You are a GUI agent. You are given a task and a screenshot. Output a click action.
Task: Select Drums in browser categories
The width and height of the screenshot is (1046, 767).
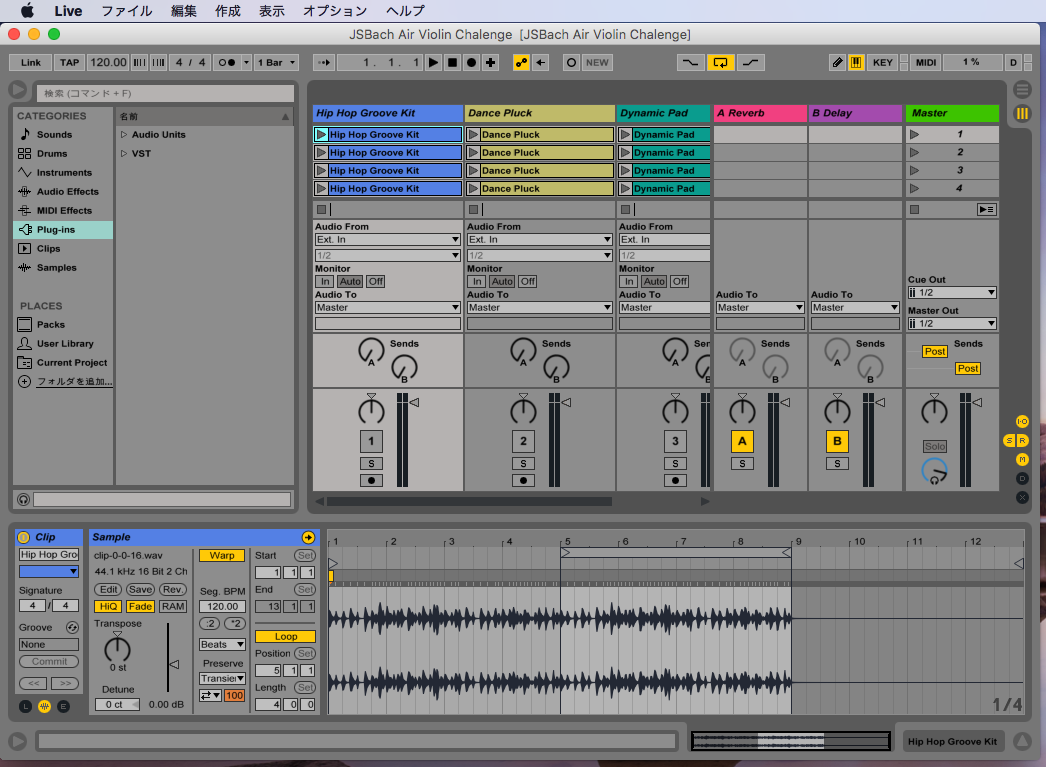tap(52, 153)
